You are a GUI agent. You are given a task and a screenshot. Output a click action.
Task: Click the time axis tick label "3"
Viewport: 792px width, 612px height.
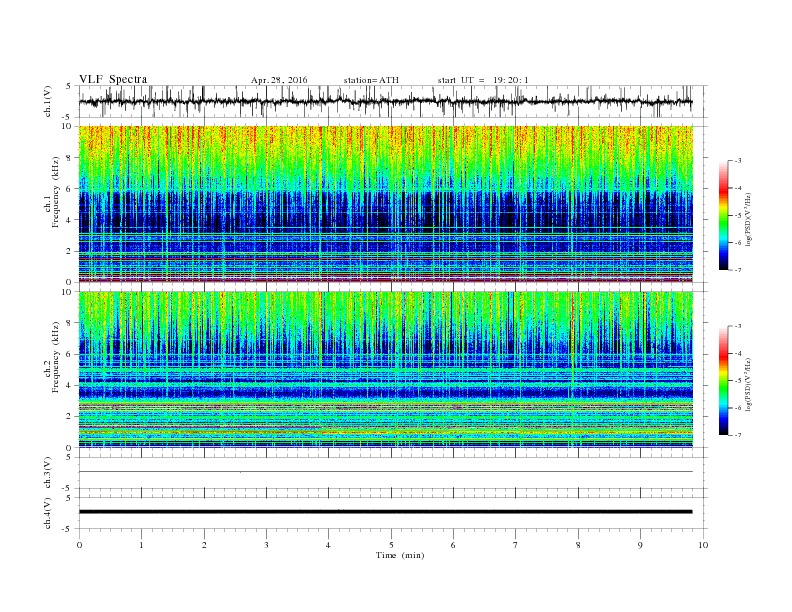point(266,545)
